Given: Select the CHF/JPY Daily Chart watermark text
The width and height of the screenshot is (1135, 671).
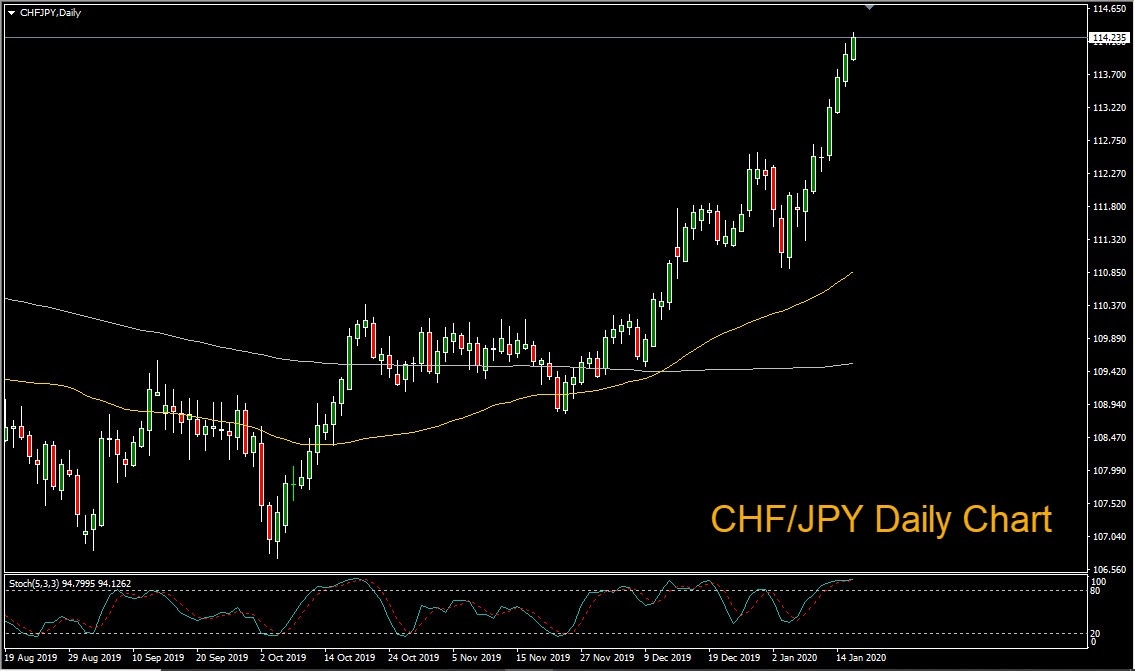Looking at the screenshot, I should tap(880, 519).
